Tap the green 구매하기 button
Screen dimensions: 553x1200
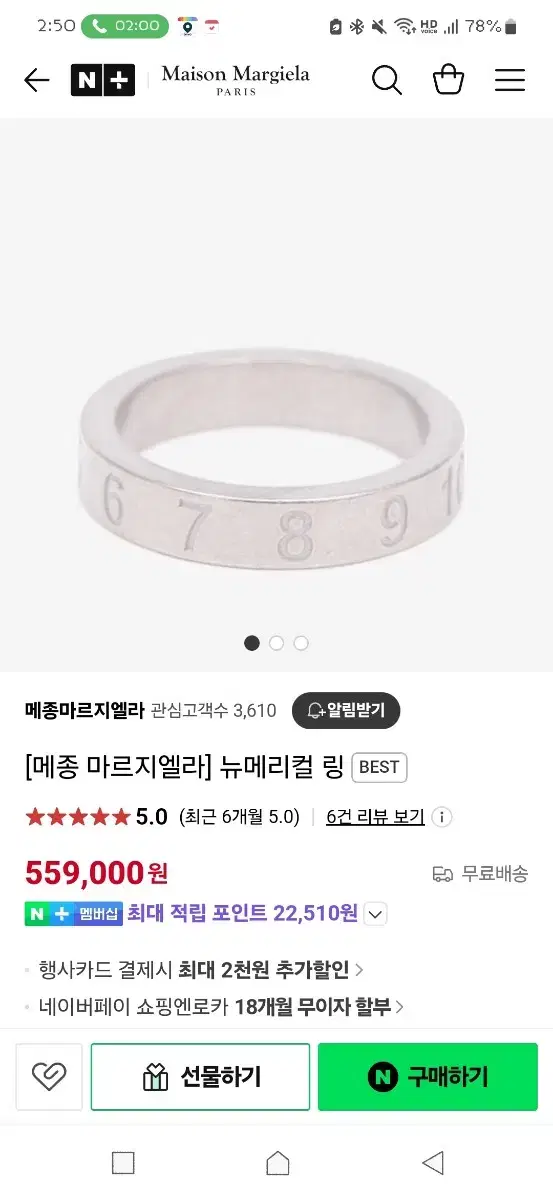coord(428,1077)
